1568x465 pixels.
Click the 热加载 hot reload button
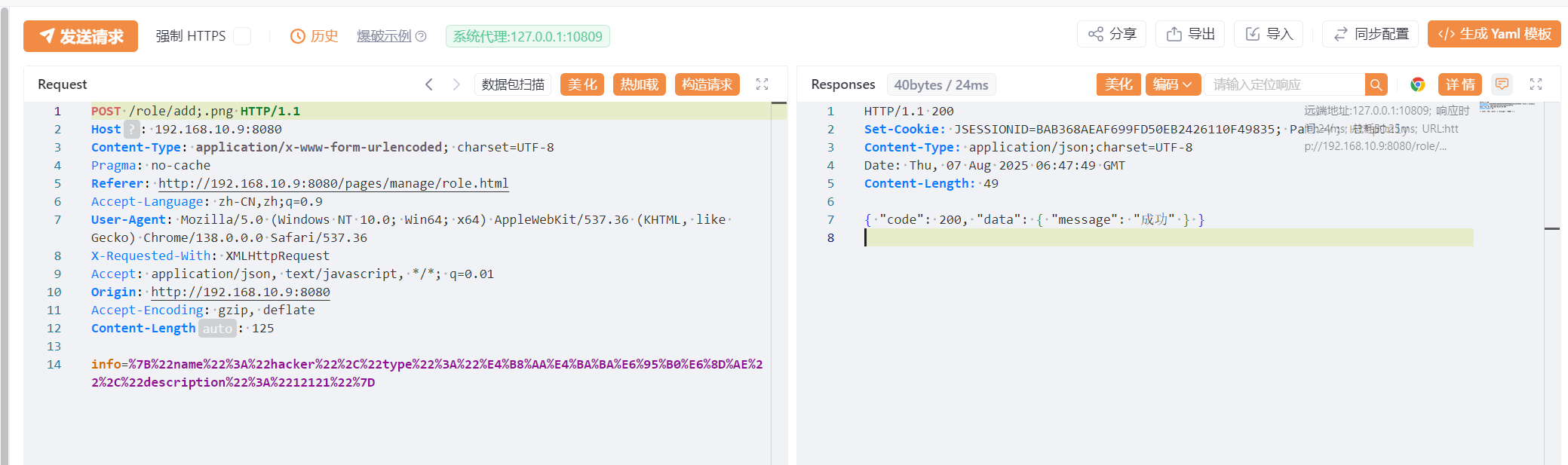point(639,84)
